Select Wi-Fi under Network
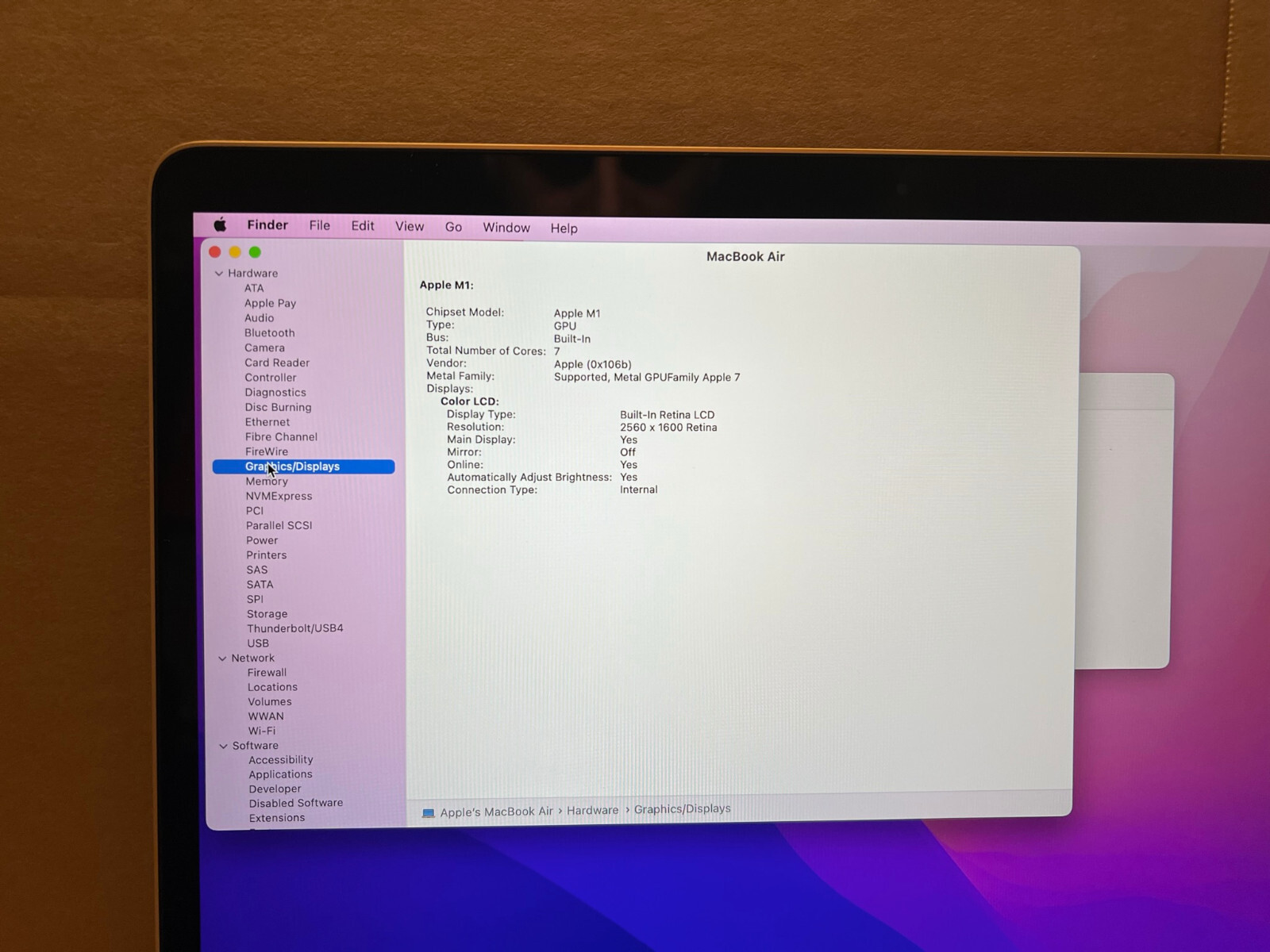 (262, 731)
